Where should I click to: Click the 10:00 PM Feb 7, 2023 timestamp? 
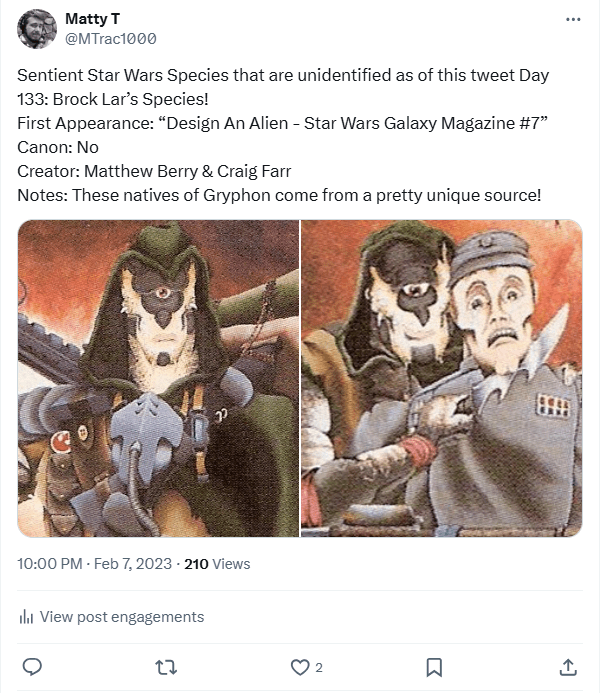coord(93,564)
